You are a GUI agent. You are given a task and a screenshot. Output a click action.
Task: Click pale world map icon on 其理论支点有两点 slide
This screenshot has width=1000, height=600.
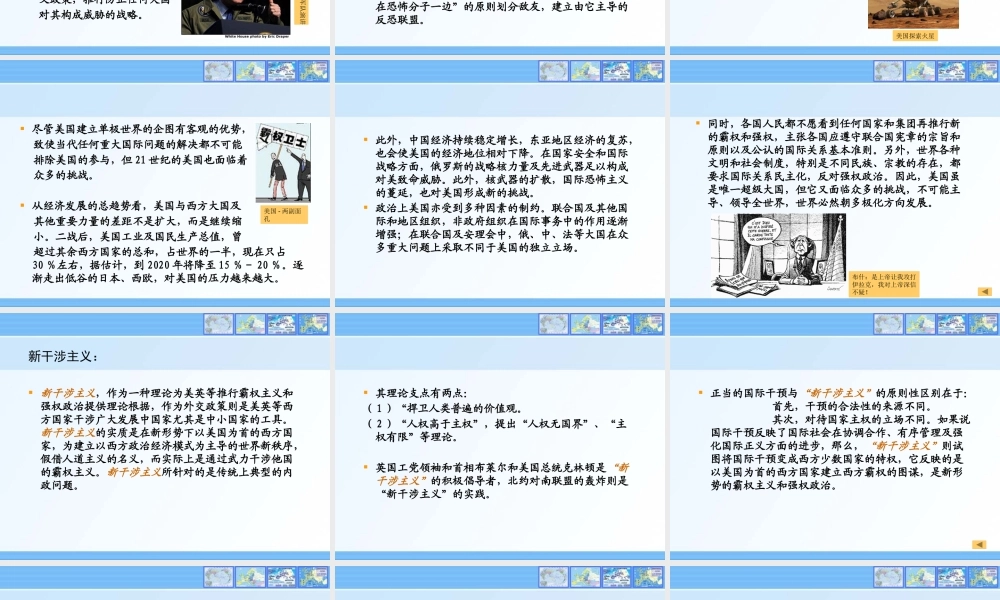[x=553, y=324]
